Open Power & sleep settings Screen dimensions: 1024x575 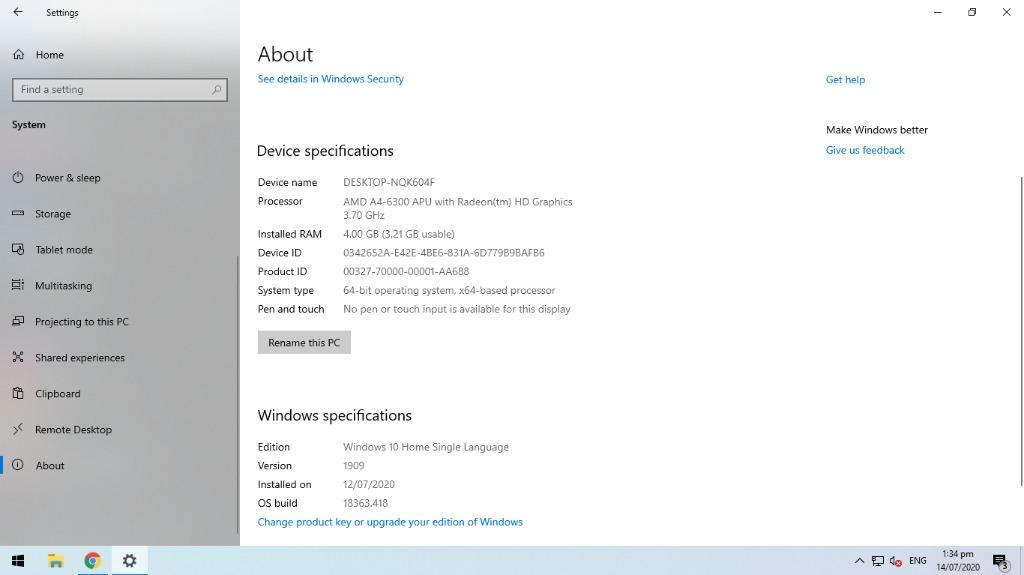[x=67, y=178]
